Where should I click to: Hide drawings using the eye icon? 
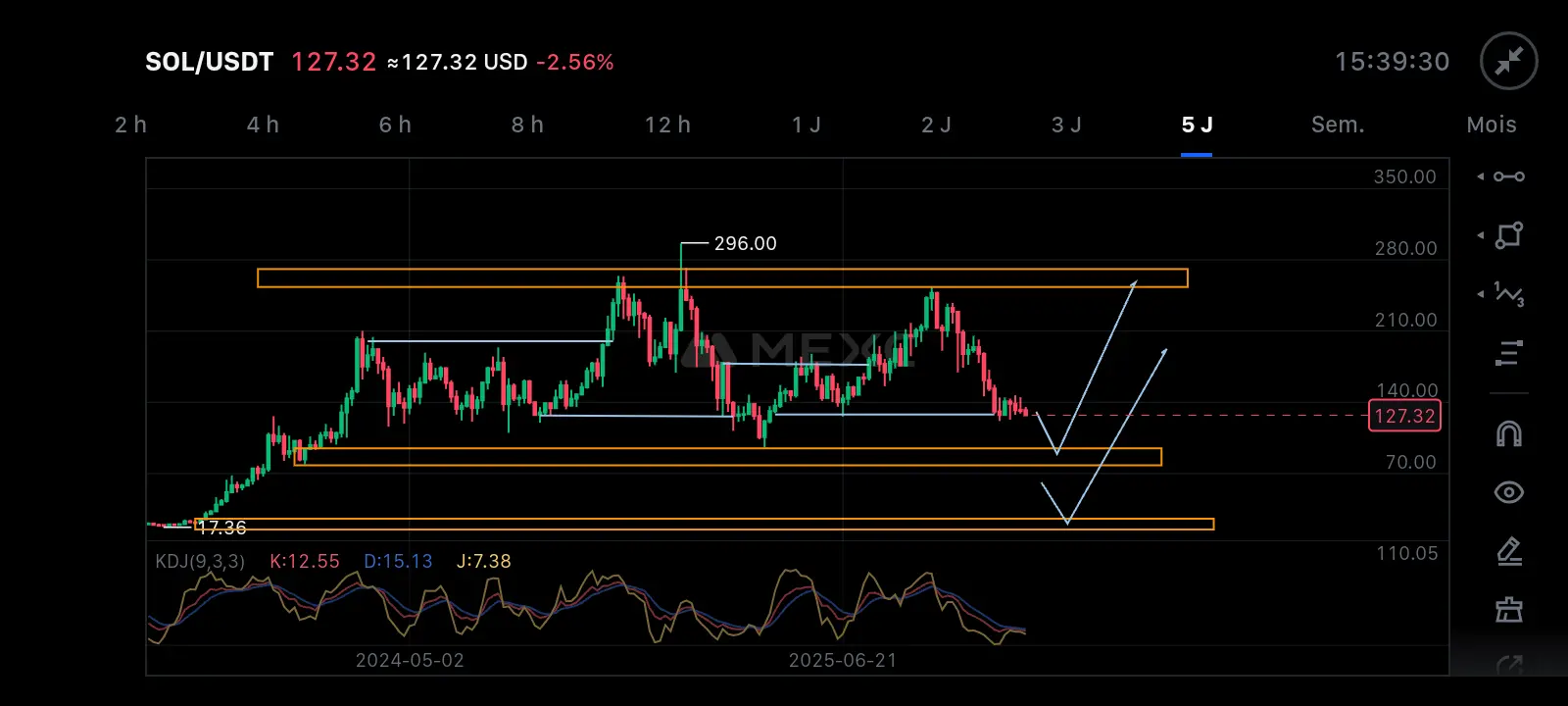pos(1509,492)
